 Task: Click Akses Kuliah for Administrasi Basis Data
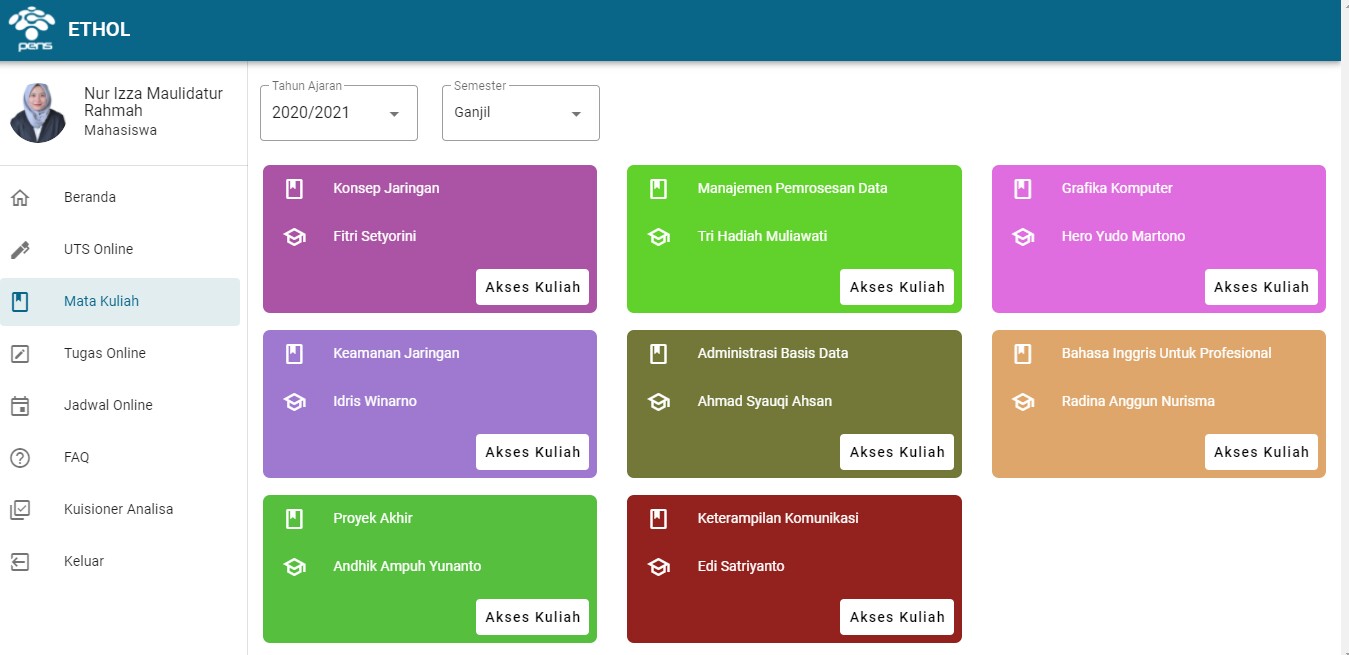(x=897, y=452)
